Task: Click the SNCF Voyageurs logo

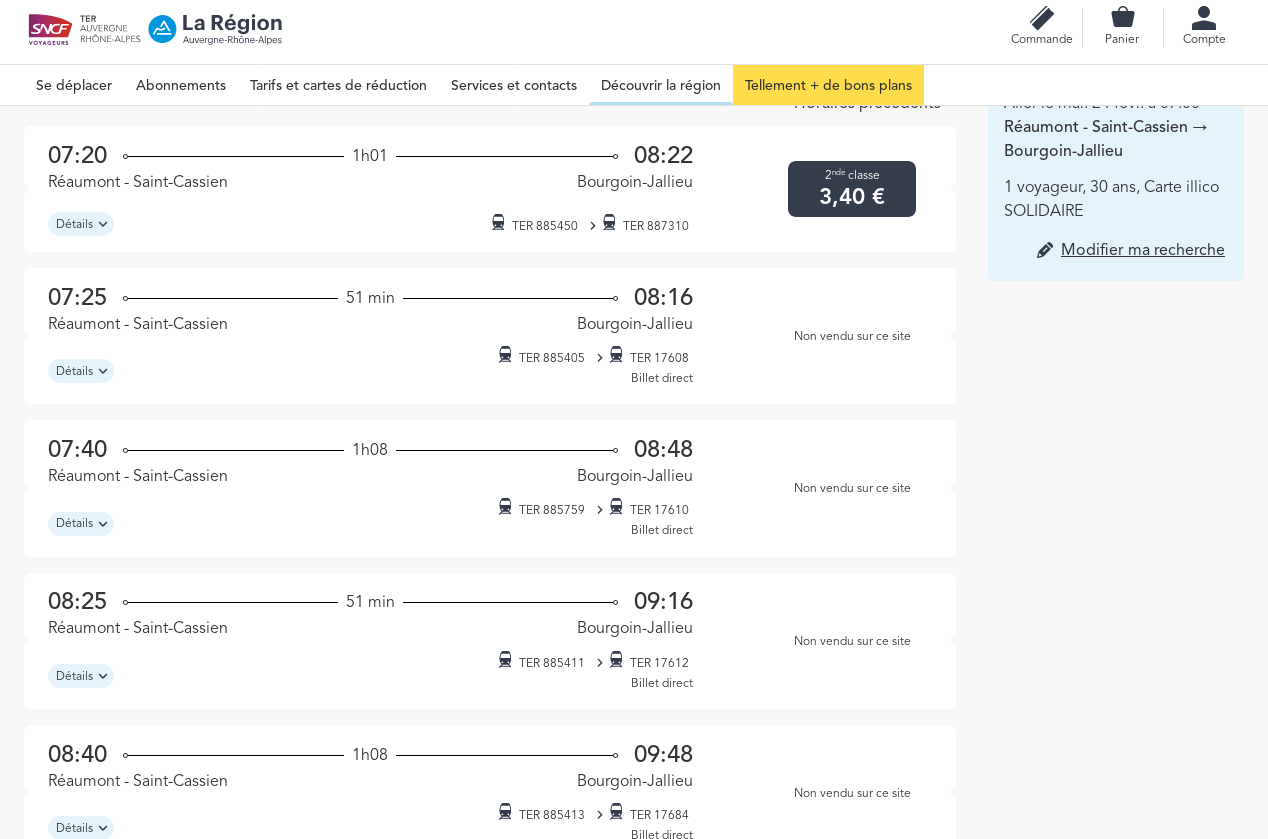Action: (x=50, y=29)
